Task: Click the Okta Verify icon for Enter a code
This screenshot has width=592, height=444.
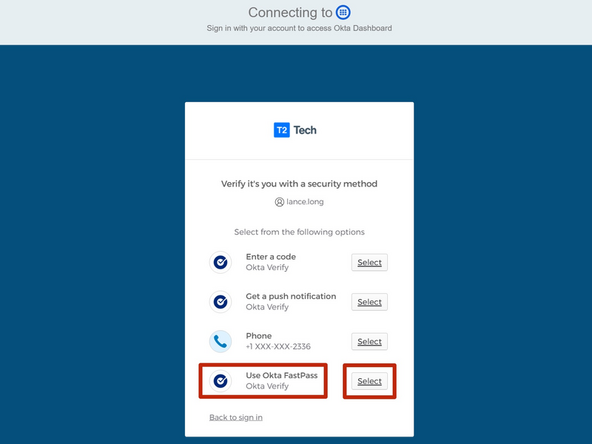Action: coord(220,262)
